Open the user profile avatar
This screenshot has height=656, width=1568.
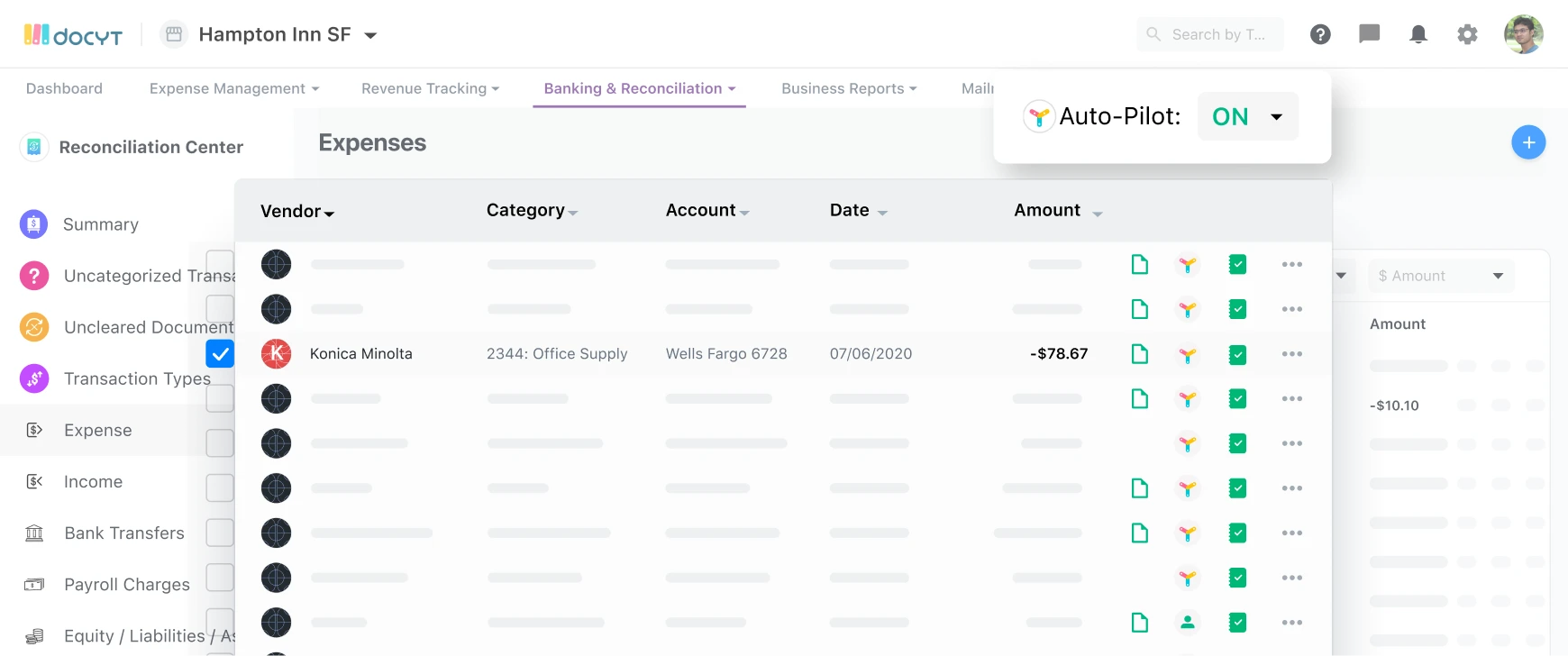[x=1524, y=34]
